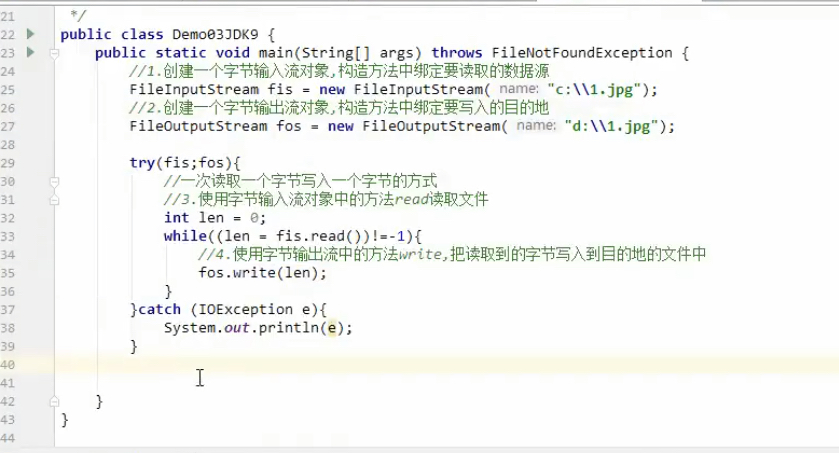Toggle the fold marker on line 31 comment
Image resolution: width=839 pixels, height=453 pixels.
[54, 200]
